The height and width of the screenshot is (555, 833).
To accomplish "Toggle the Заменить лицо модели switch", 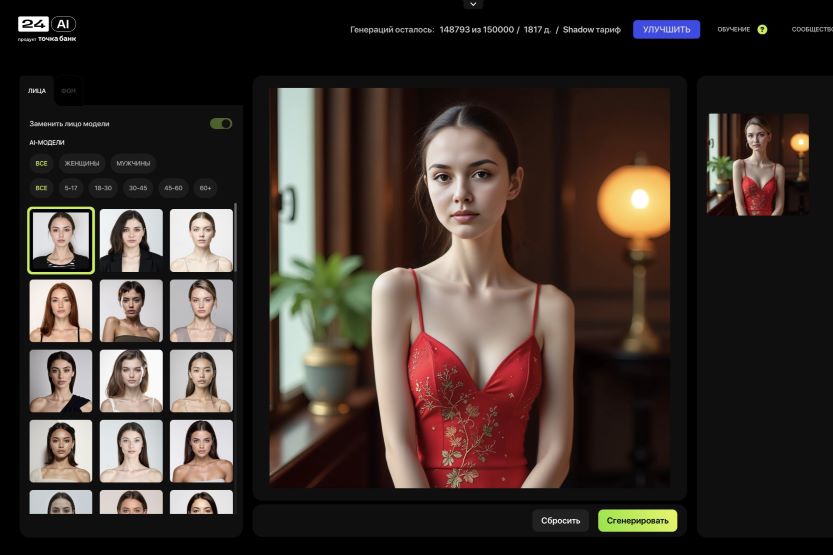I will point(221,124).
